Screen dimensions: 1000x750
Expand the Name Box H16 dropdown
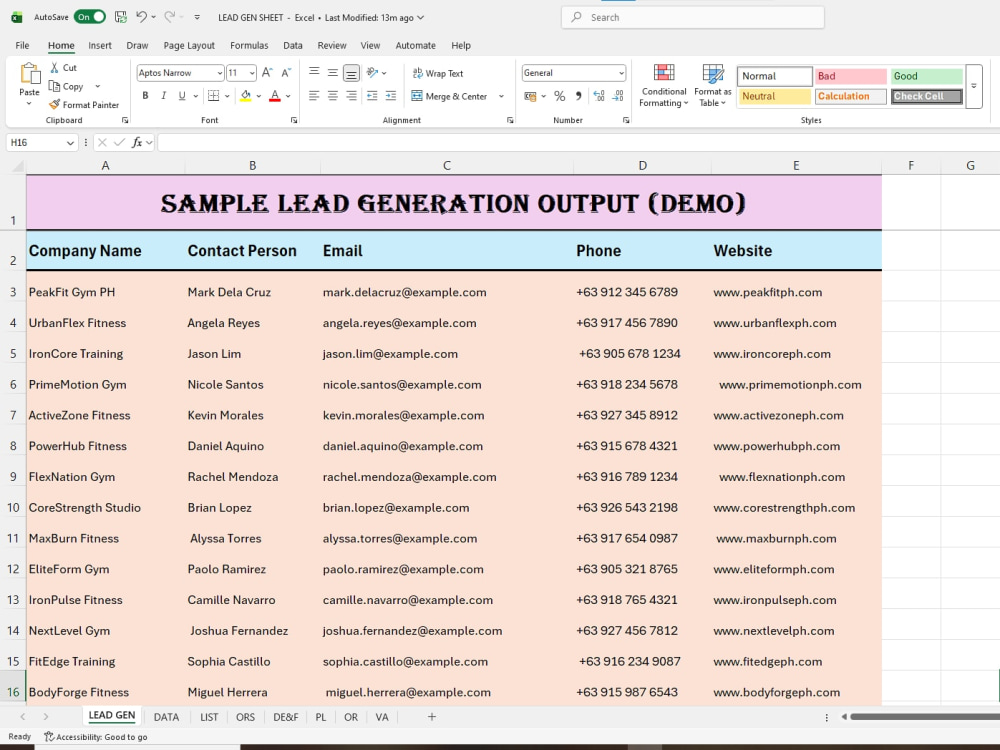(70, 142)
